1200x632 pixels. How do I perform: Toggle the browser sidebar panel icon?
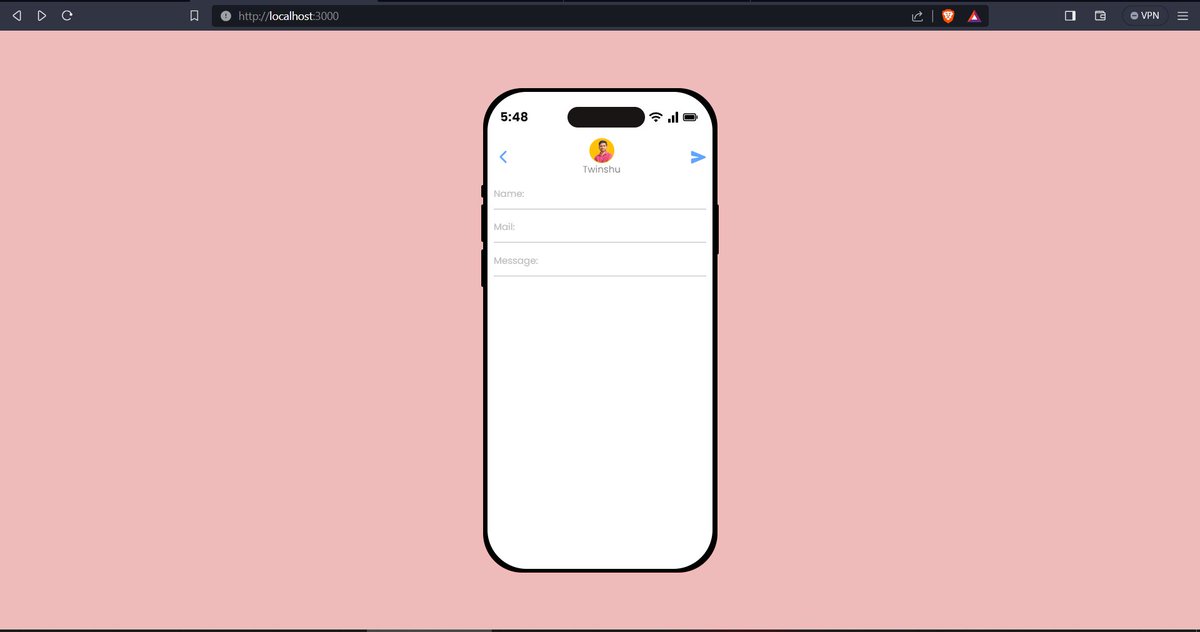point(1069,15)
